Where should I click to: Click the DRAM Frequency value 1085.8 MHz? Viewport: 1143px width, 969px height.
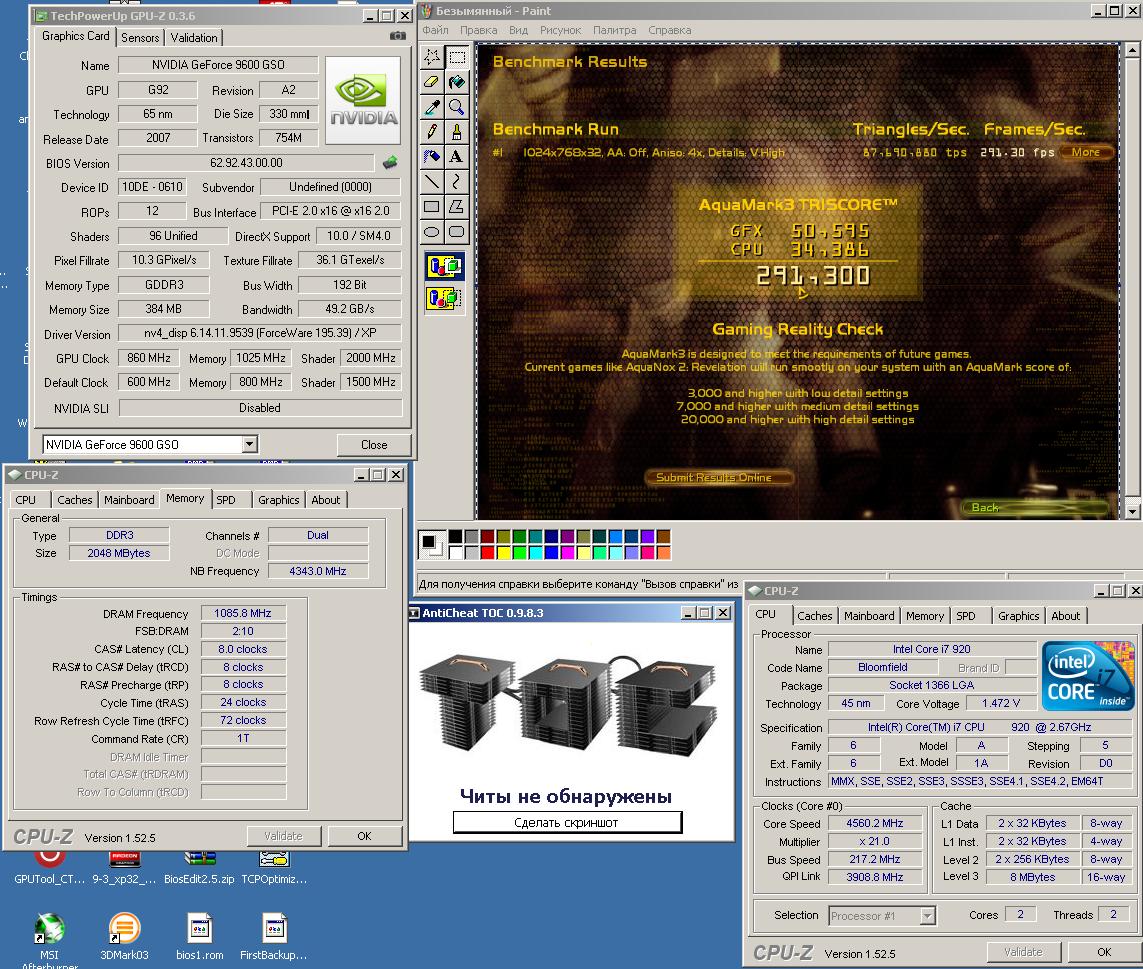click(243, 613)
